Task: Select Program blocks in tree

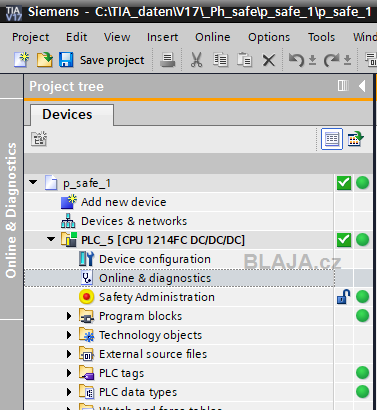Action: pos(140,316)
